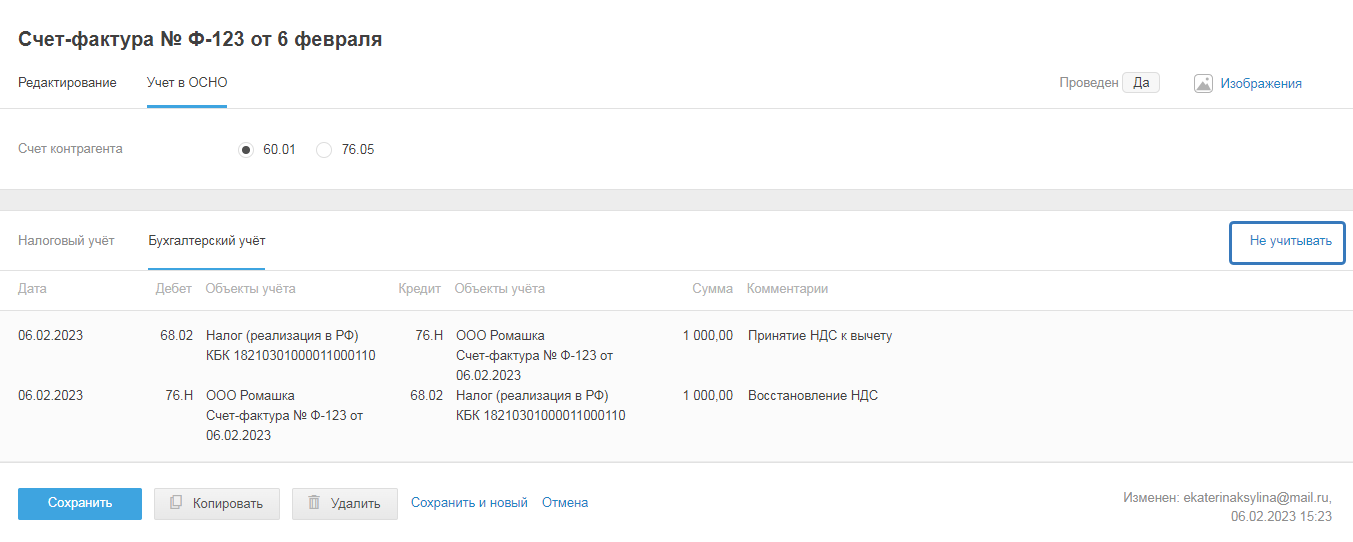The image size is (1353, 542).
Task: Click the images picture icon
Action: [x=1203, y=84]
